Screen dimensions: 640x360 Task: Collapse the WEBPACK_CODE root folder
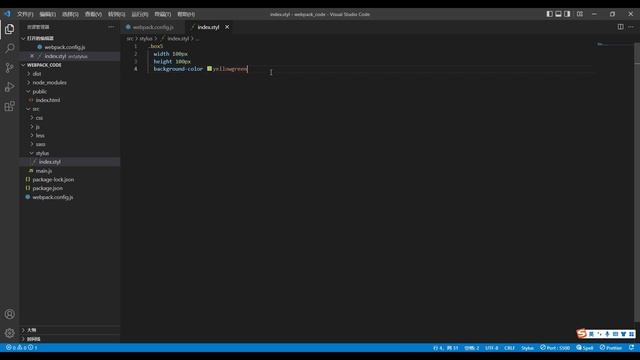point(23,65)
